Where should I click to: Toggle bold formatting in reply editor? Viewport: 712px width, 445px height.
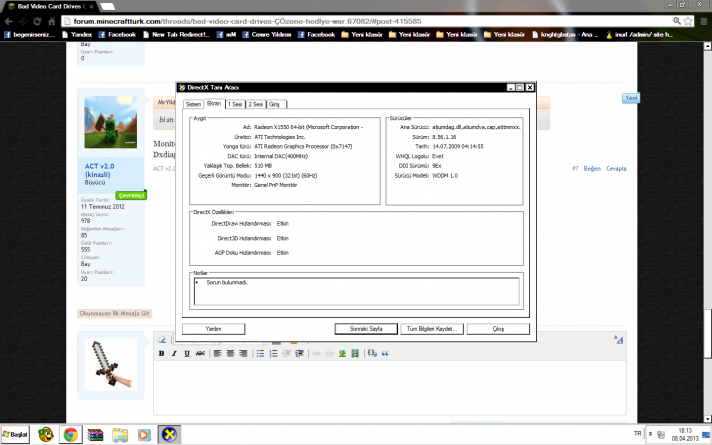[161, 353]
